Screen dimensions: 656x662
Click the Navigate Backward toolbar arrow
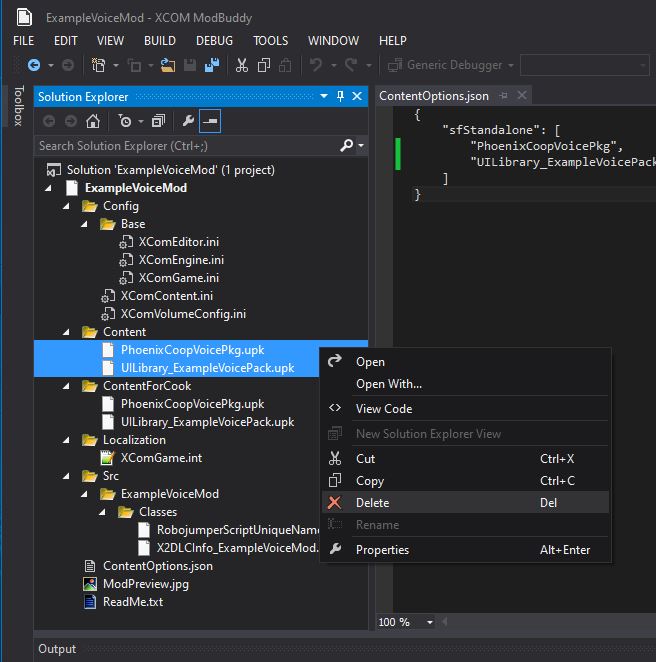tap(34, 65)
